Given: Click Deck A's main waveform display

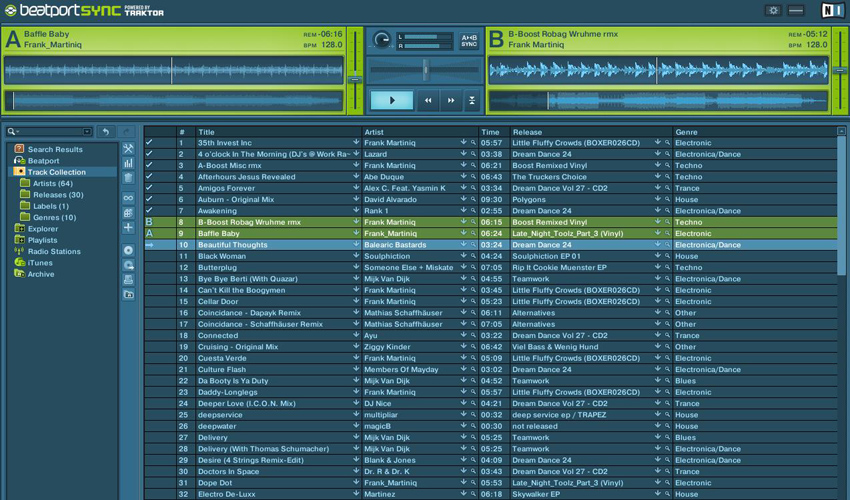Looking at the screenshot, I should [x=173, y=70].
